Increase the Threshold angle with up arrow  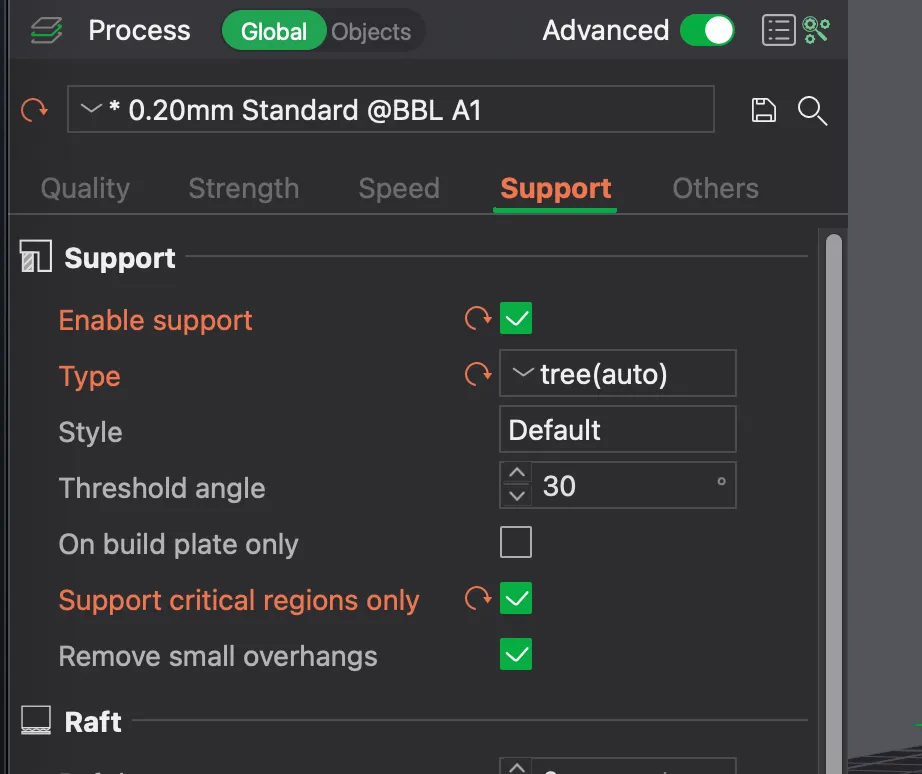[517, 473]
